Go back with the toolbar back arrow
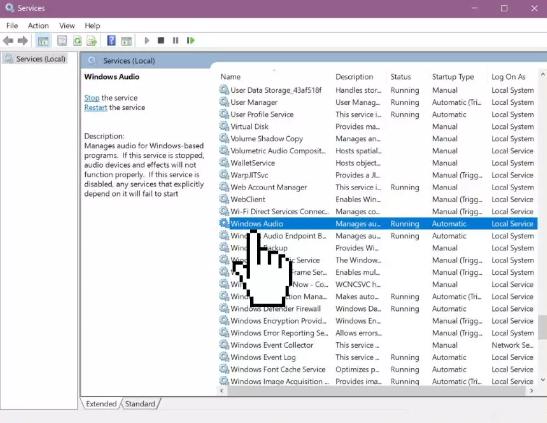Screen dimensions: 547x423 8,41
